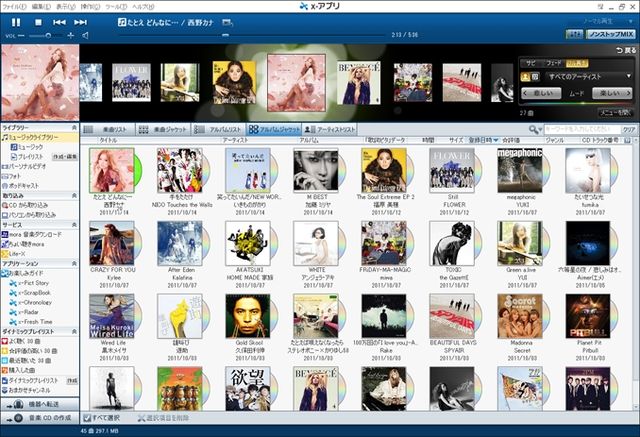640x437 pixels.
Task: Click the ミュージック sidebar icon
Action: tap(14, 147)
